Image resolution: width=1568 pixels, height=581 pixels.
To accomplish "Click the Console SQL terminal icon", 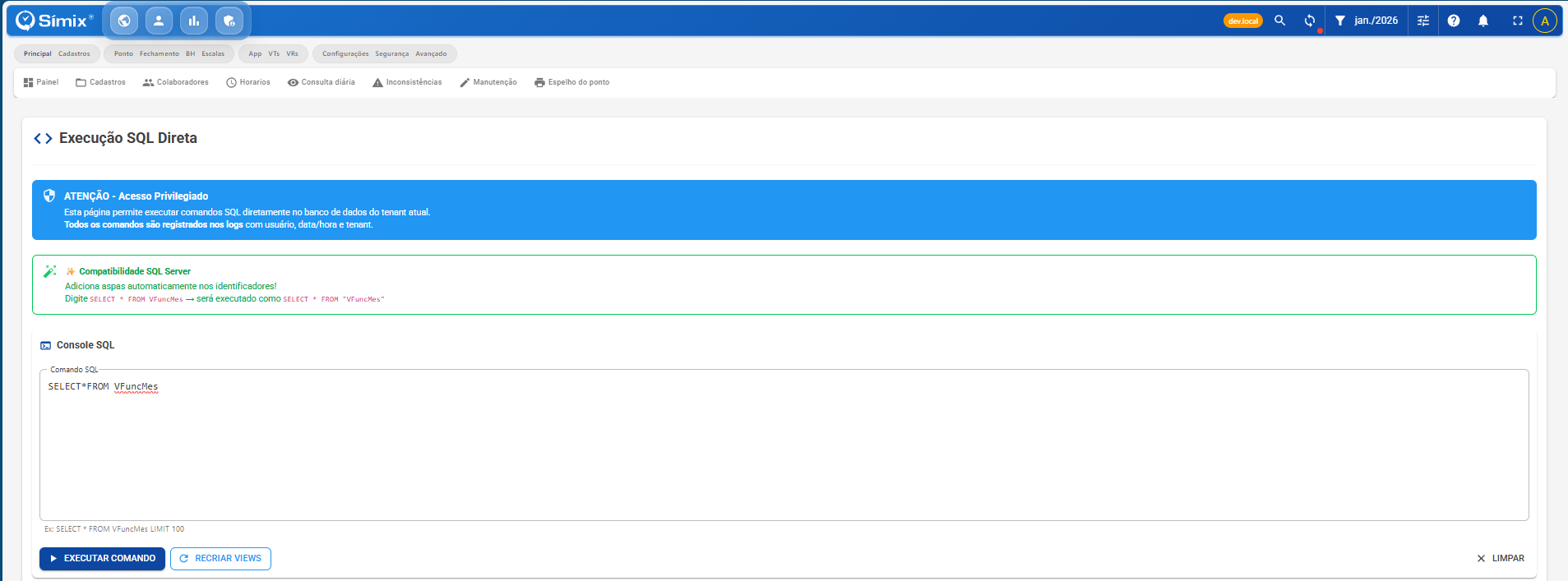I will click(x=46, y=346).
